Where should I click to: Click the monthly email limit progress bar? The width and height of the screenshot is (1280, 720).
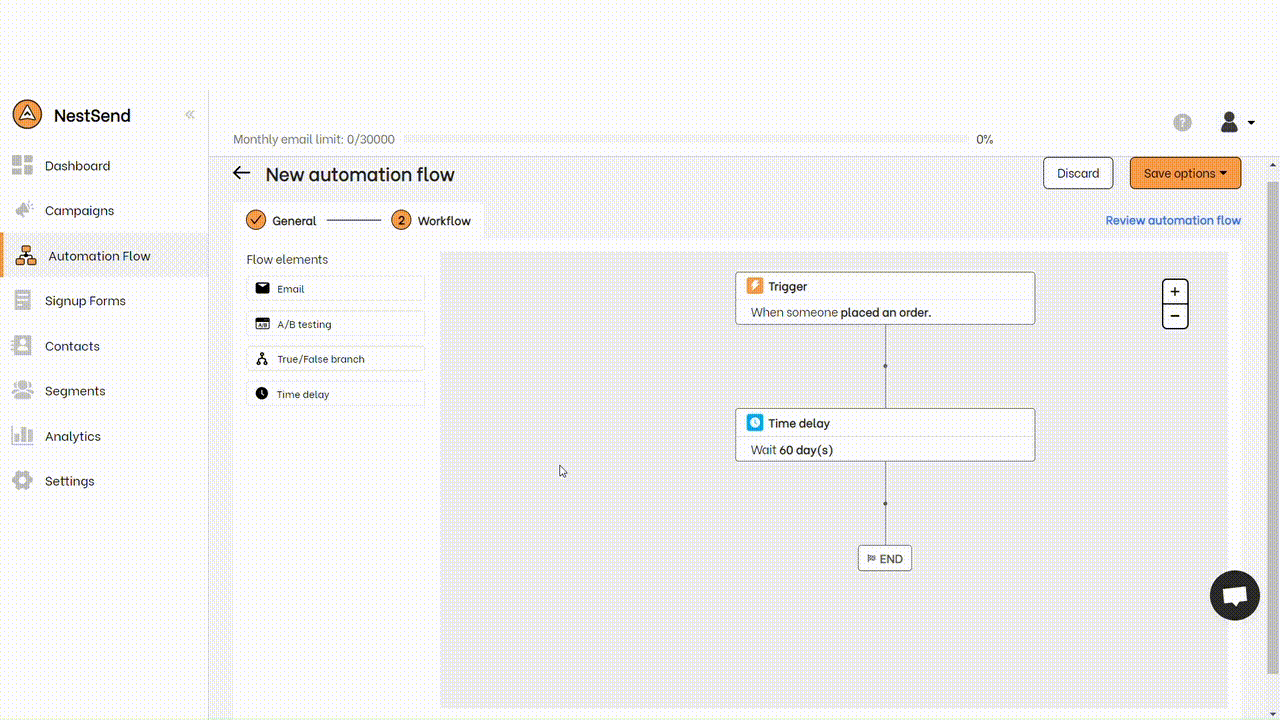pos(686,139)
